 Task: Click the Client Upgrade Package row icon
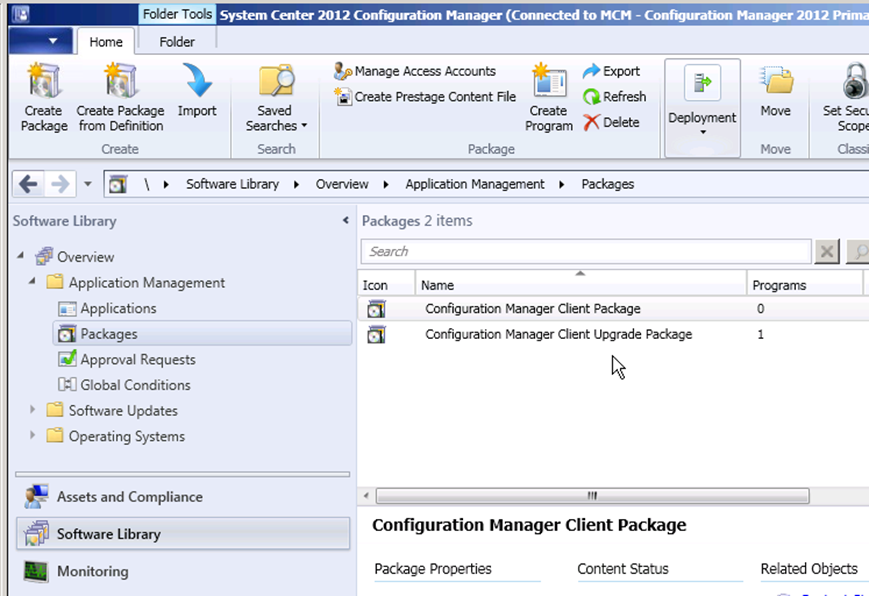[376, 334]
